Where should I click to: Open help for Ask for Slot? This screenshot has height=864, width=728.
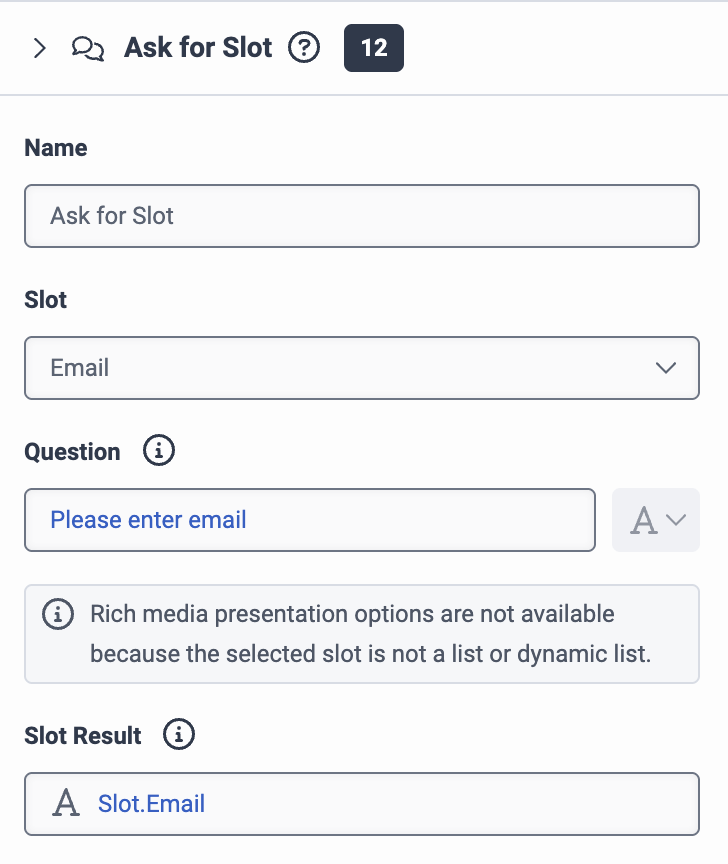coord(304,47)
